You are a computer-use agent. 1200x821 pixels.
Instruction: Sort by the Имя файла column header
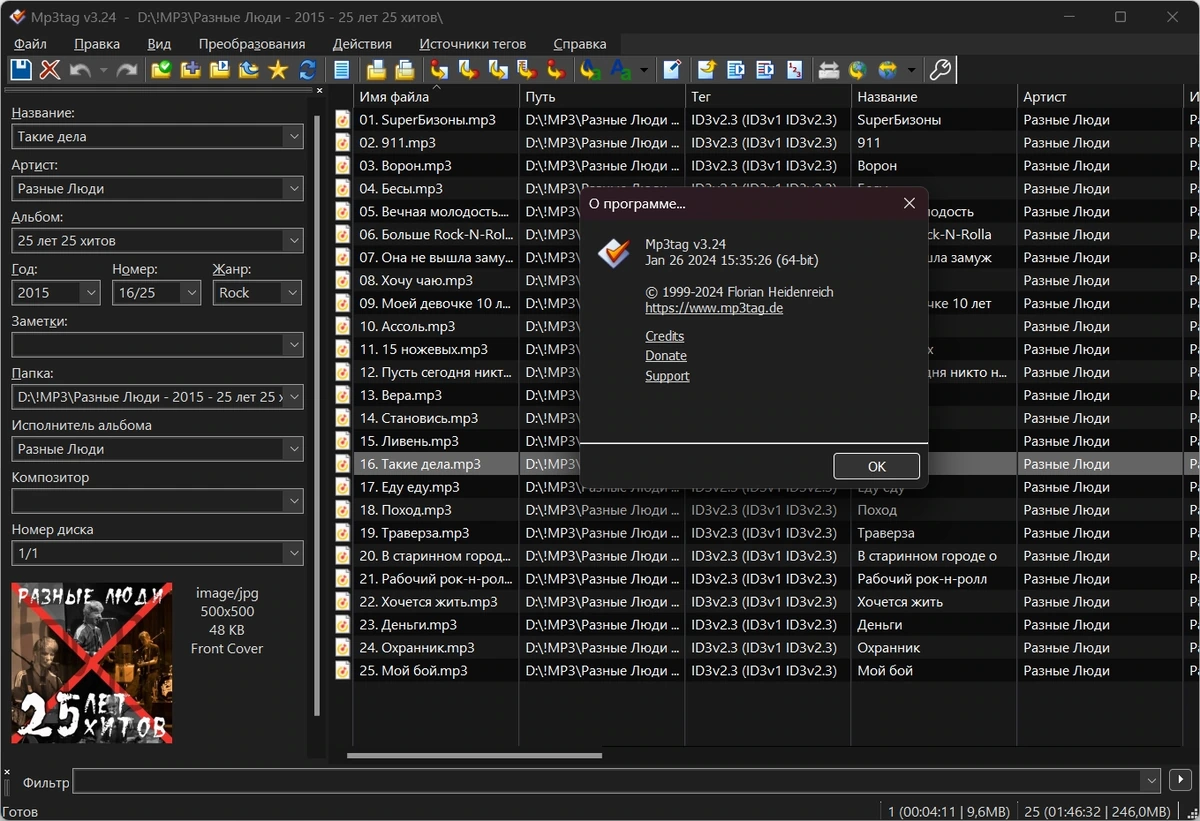(436, 97)
